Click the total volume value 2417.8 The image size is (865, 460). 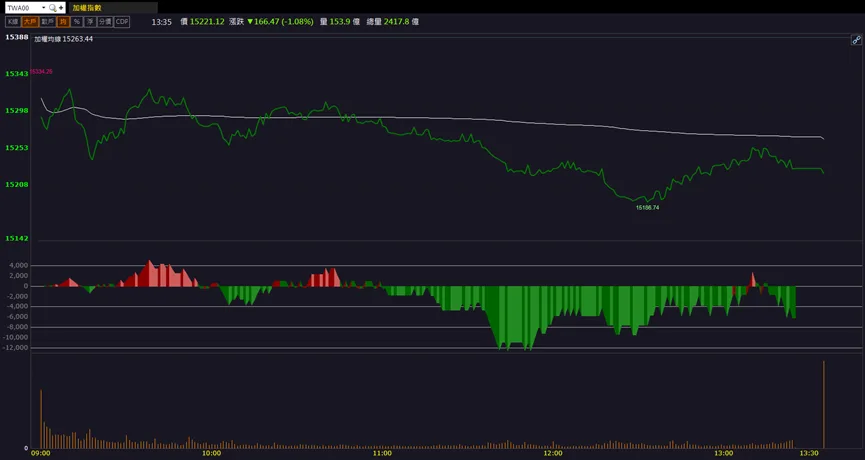(x=397, y=22)
